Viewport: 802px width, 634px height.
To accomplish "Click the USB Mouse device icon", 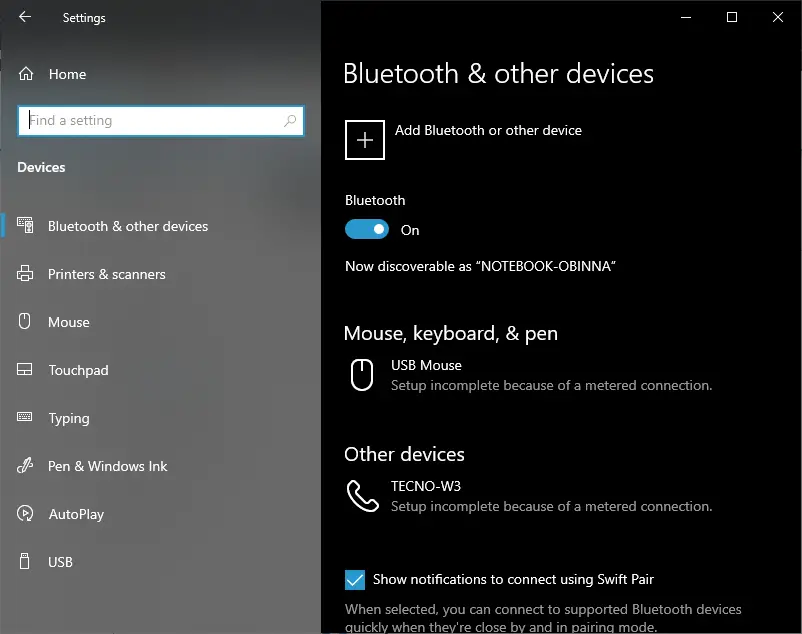I will [362, 375].
